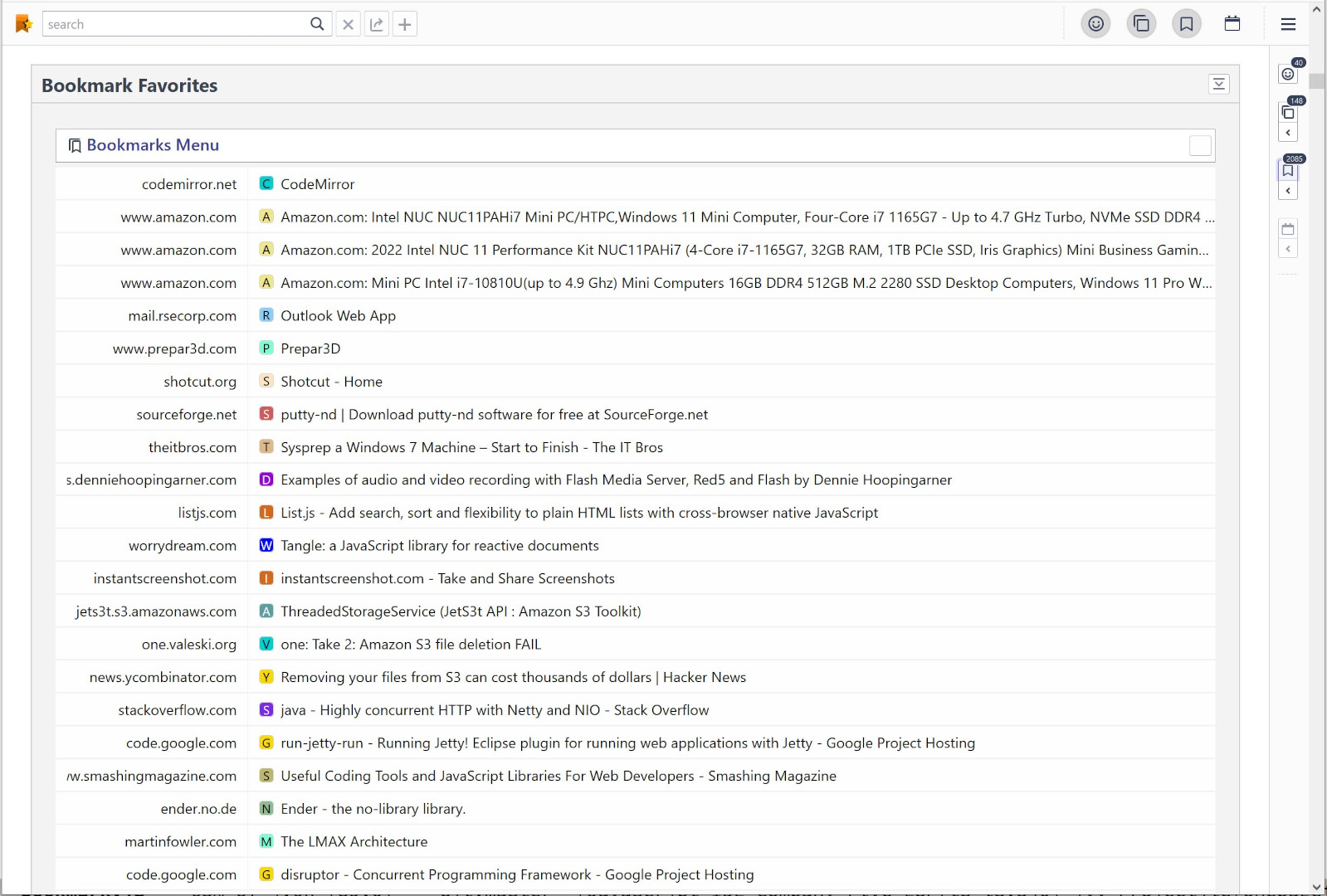Open the putty-nd SourceForge download bookmark

point(494,415)
